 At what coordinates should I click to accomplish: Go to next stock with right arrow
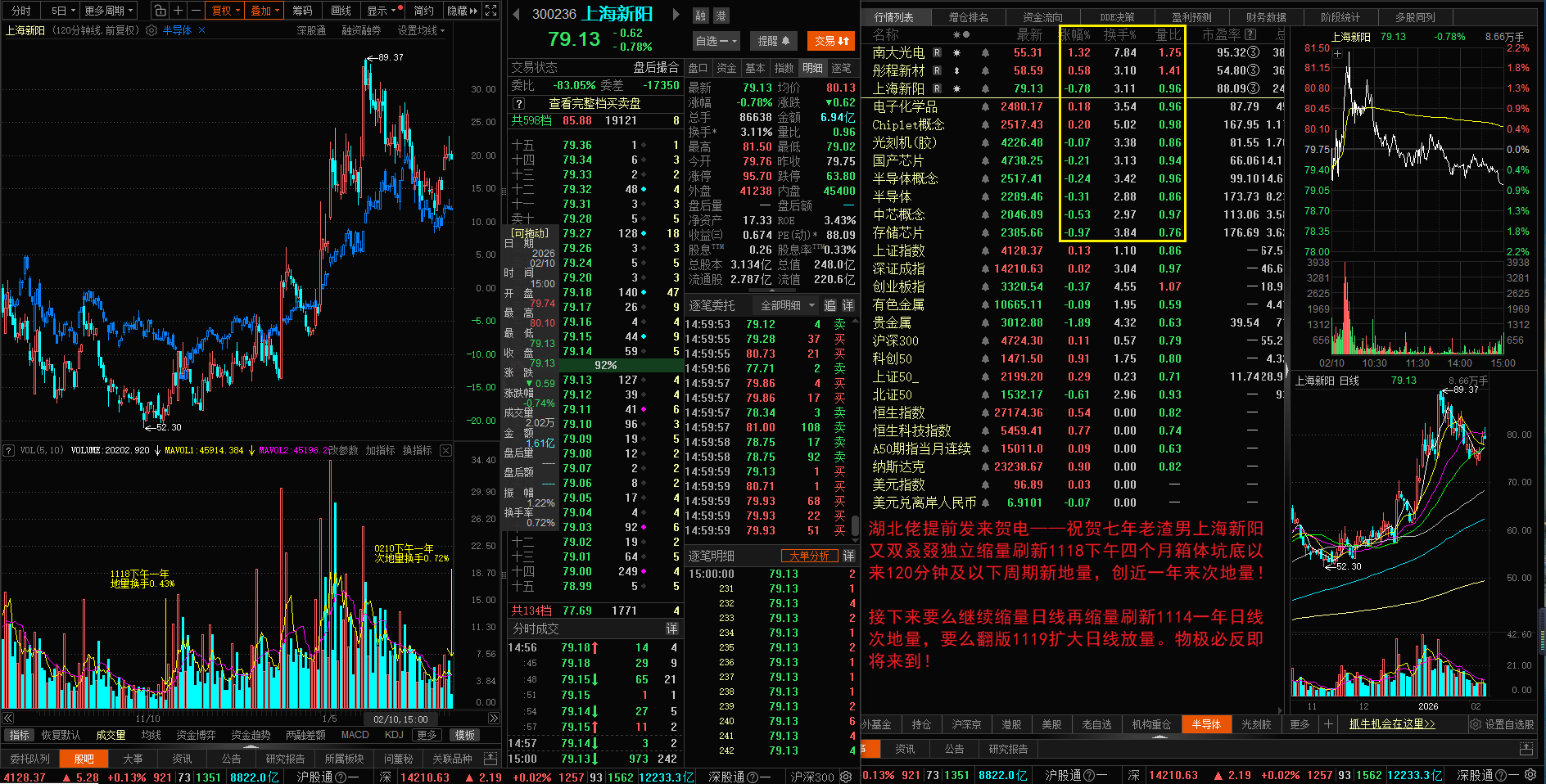click(676, 14)
